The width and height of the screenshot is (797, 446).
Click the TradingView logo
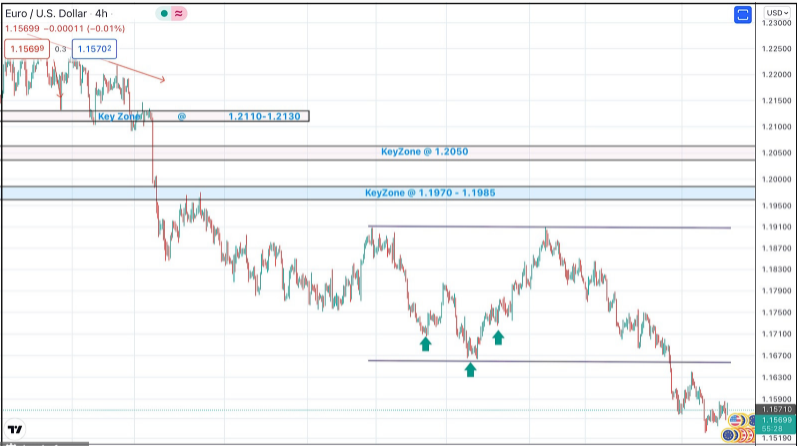(15, 429)
